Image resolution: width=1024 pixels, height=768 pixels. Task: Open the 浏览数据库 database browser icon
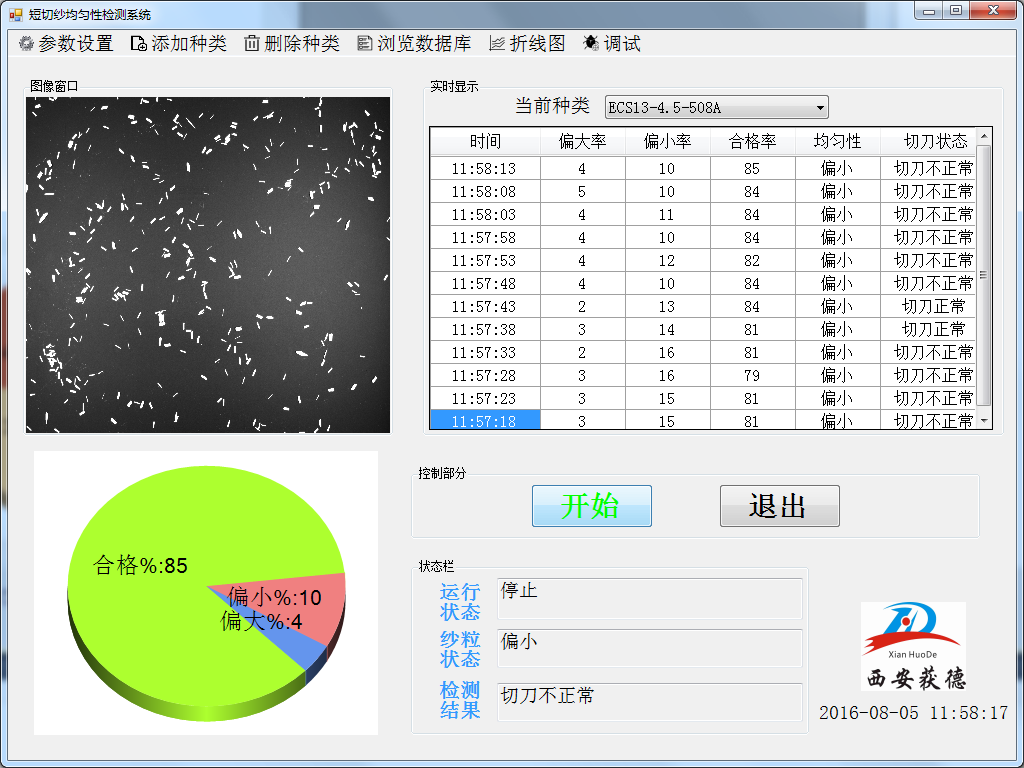coord(366,43)
